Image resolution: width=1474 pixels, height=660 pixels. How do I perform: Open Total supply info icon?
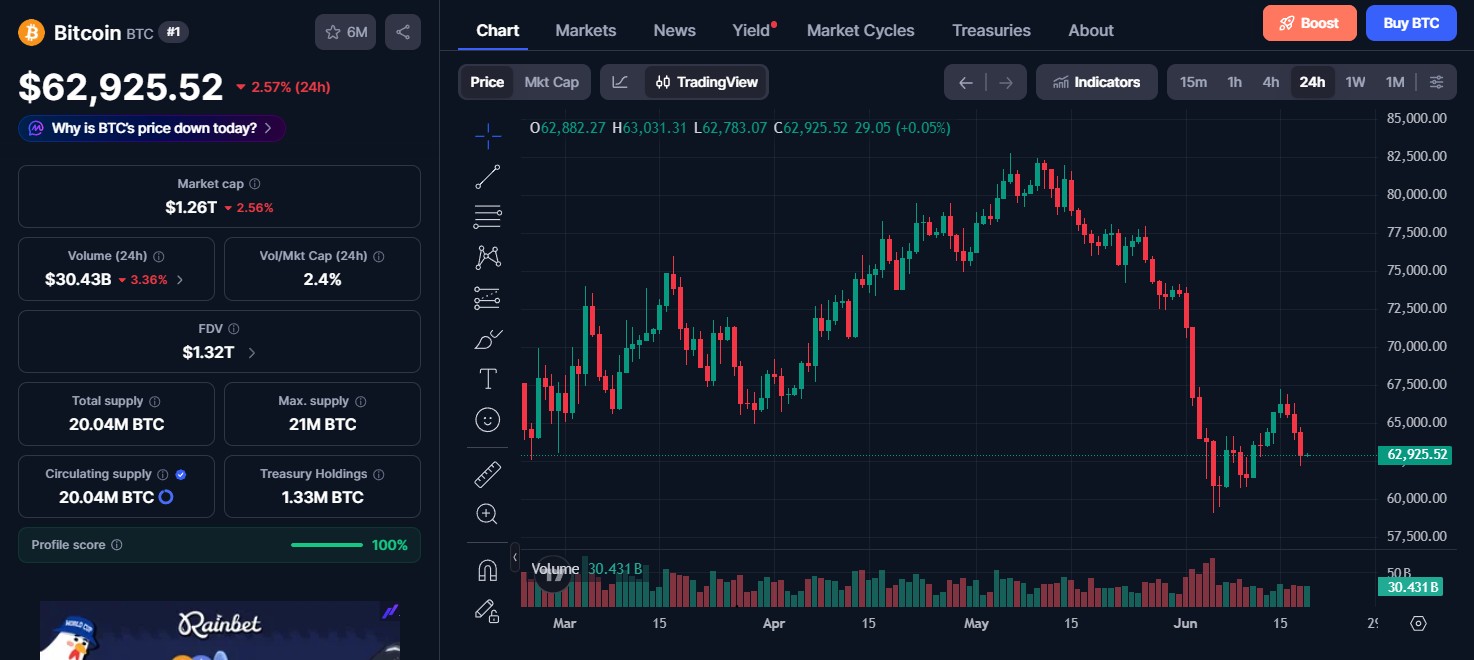tap(155, 401)
